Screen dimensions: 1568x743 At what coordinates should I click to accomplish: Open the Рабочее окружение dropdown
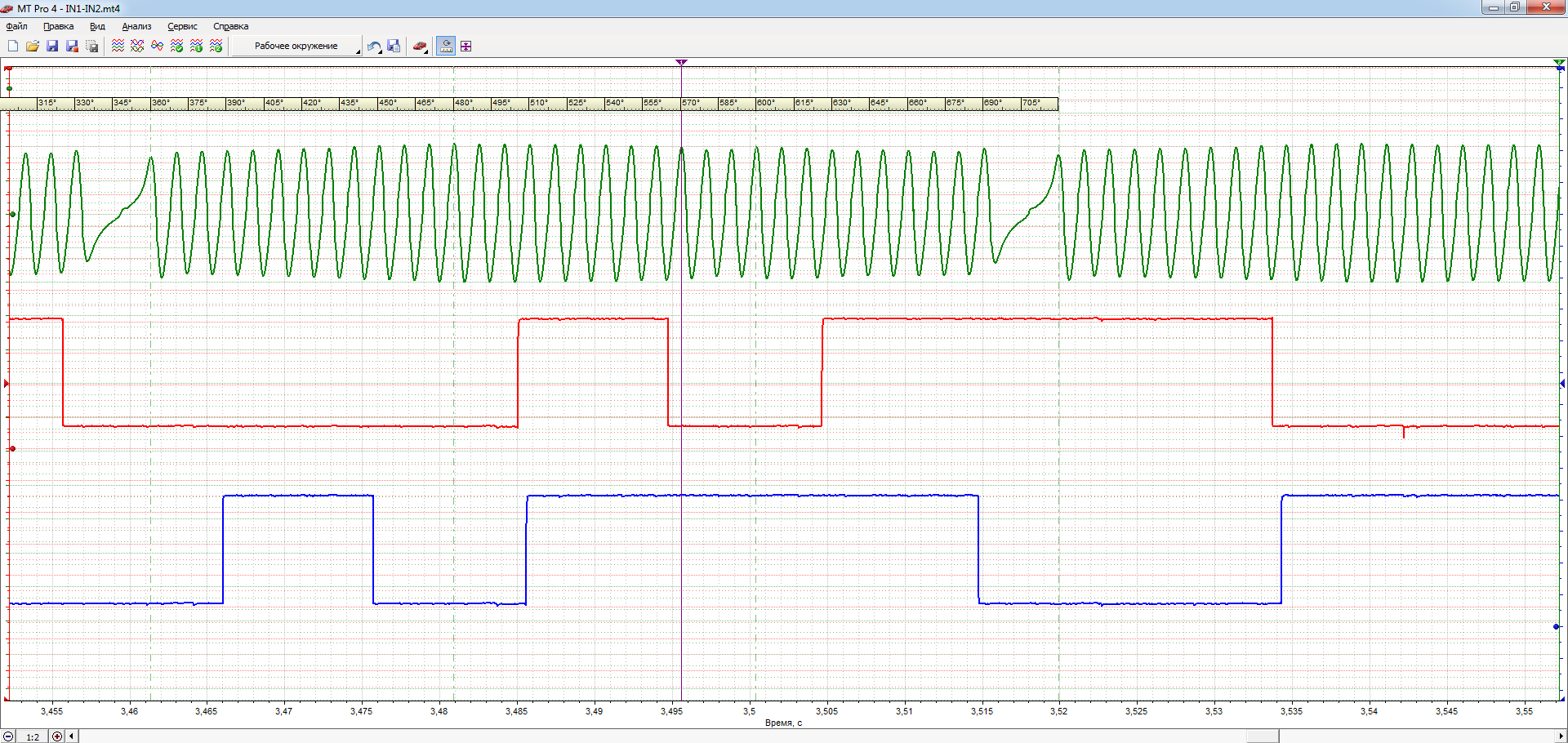click(296, 46)
